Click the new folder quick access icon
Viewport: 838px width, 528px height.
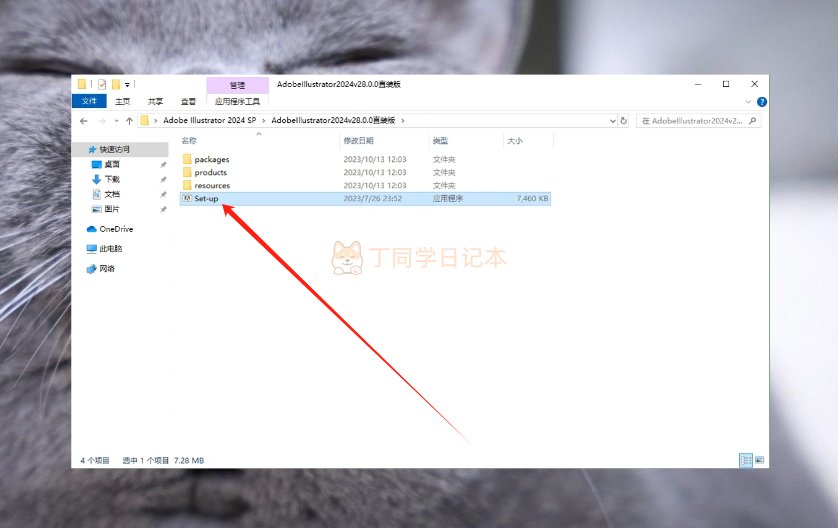point(116,84)
